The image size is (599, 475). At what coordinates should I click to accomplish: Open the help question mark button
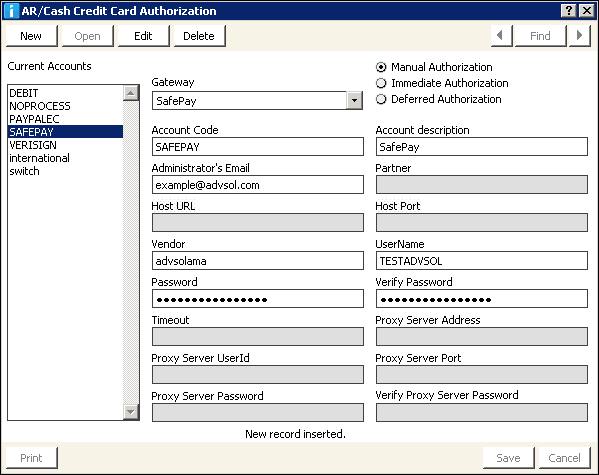click(x=569, y=10)
